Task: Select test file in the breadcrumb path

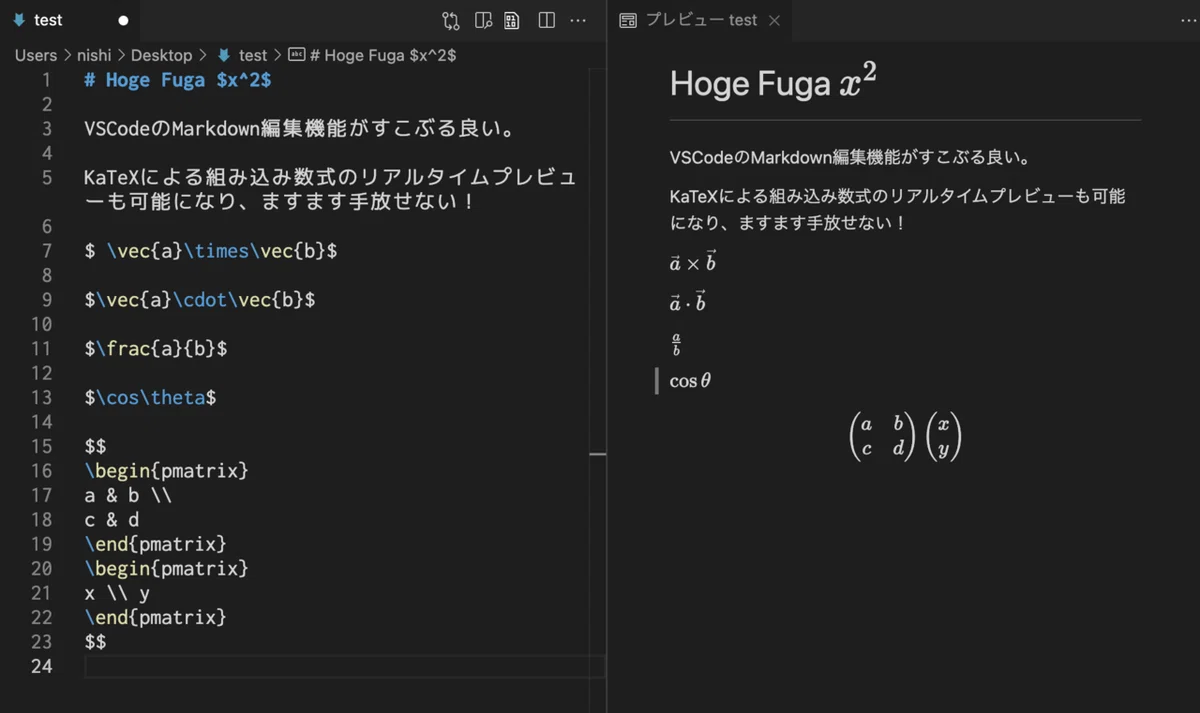Action: [253, 55]
